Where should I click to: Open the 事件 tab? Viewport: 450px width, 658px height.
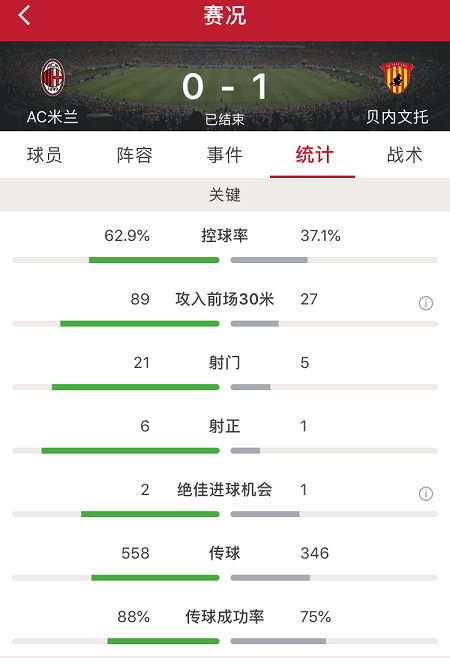225,155
